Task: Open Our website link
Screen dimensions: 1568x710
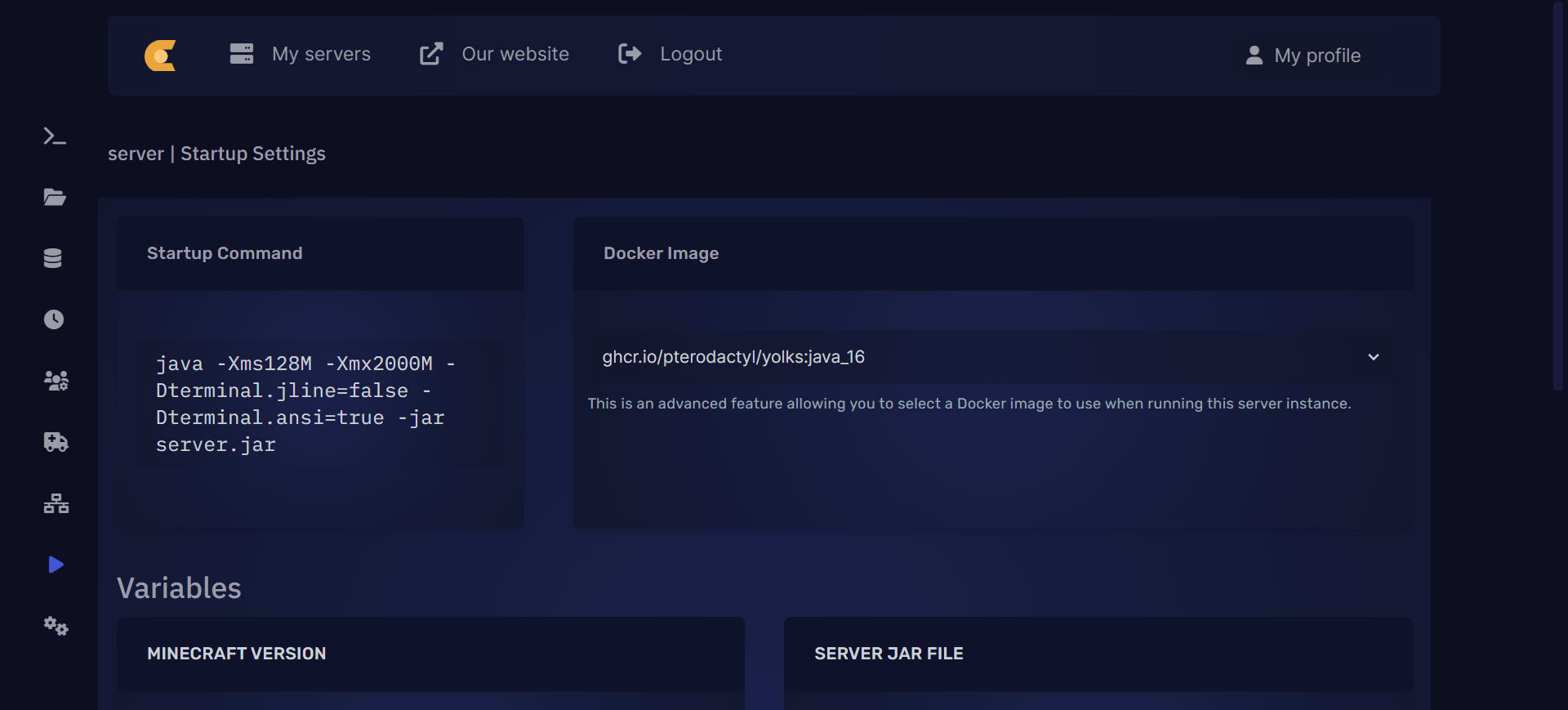Action: [494, 55]
